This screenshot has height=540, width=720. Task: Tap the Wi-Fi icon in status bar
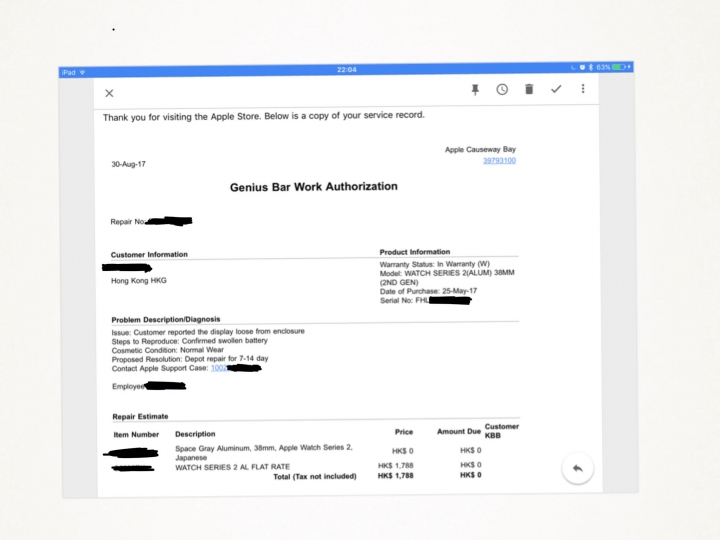coord(82,73)
